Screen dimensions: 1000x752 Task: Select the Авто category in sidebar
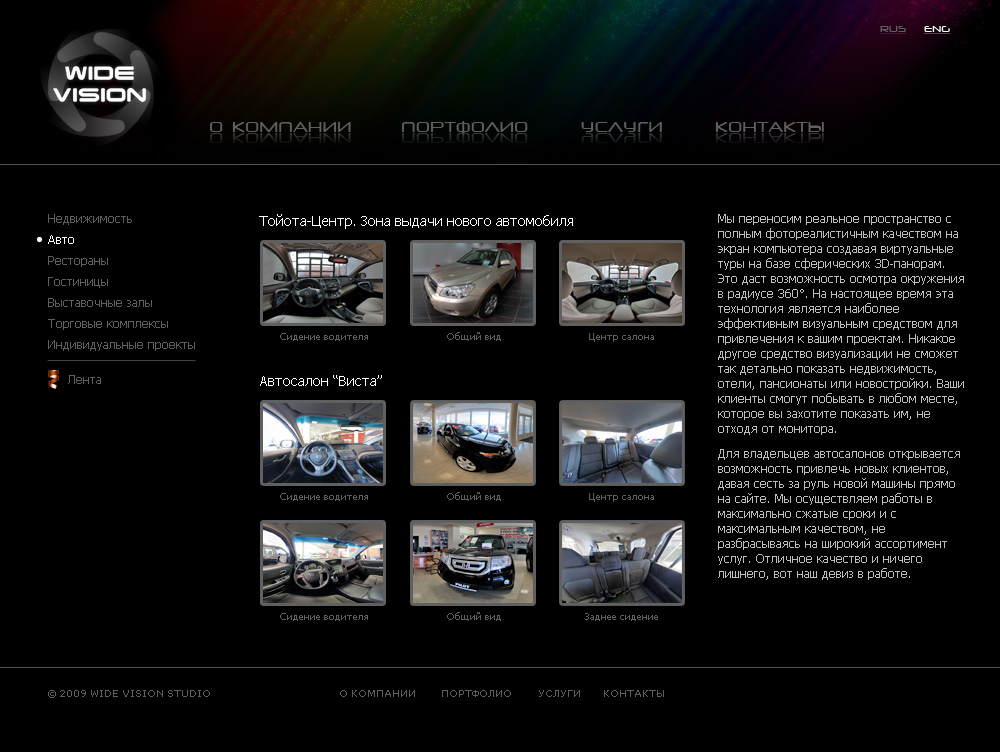point(61,240)
